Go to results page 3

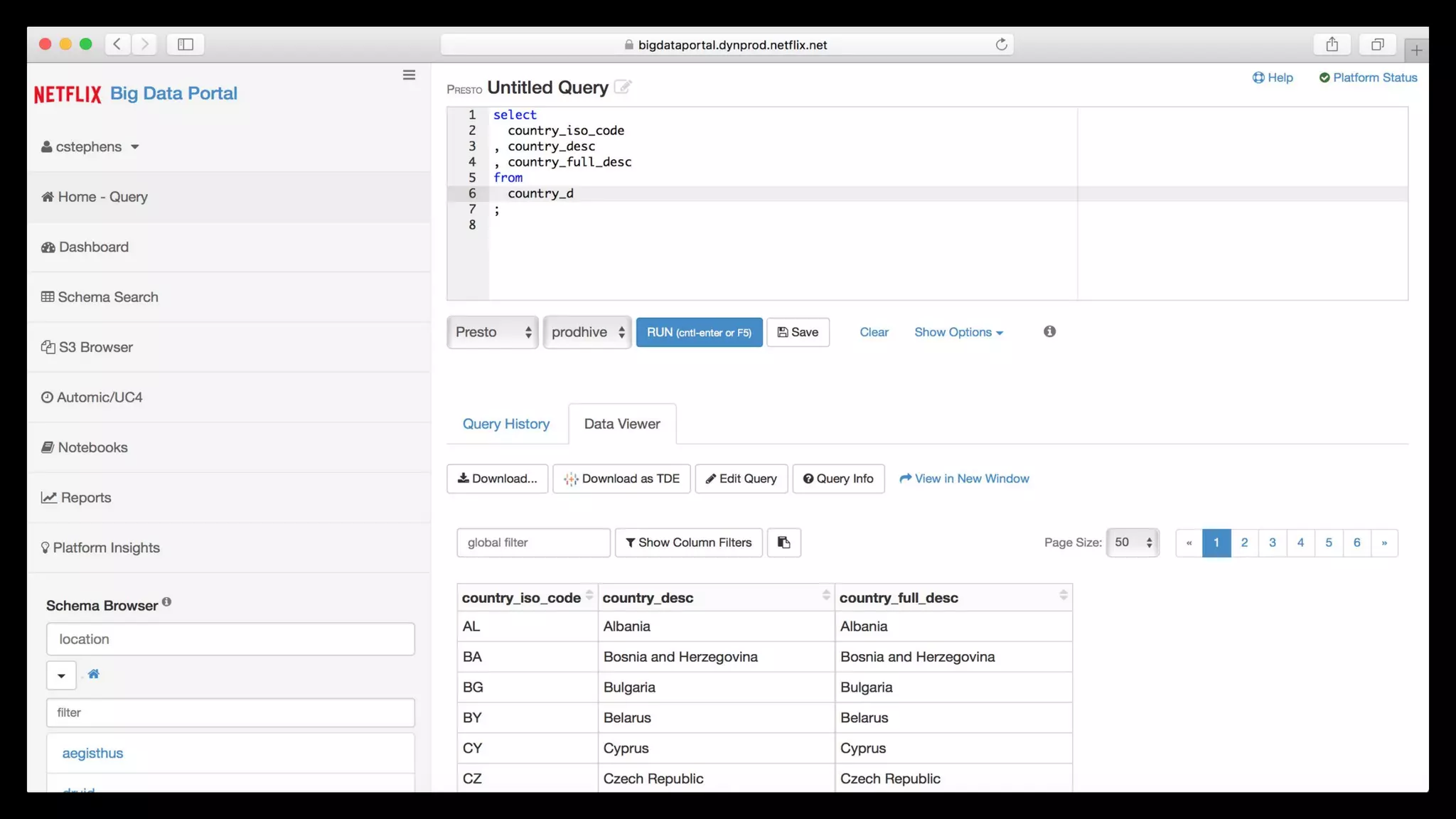(x=1272, y=542)
